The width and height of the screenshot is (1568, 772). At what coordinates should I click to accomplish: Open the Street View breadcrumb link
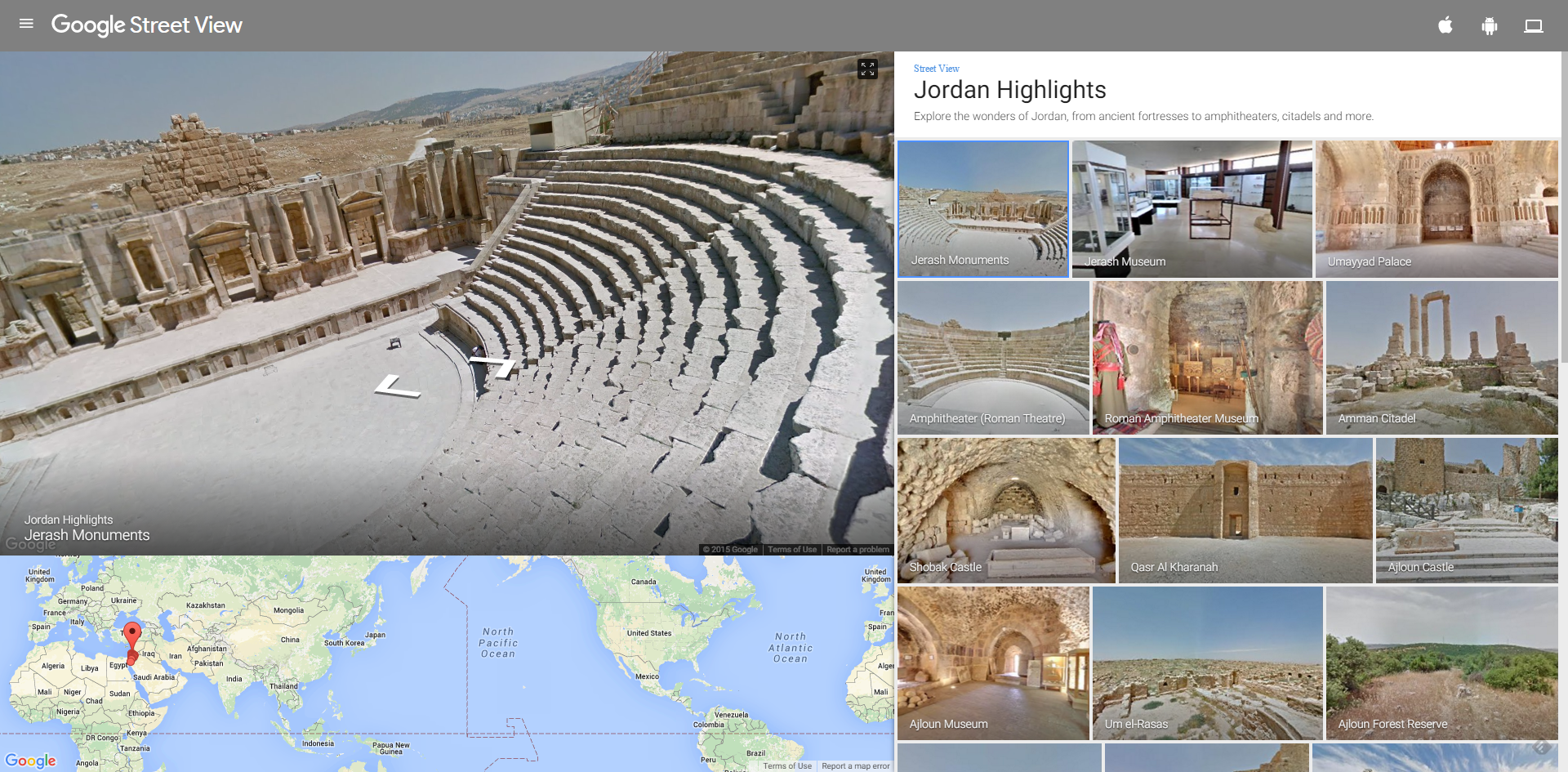[x=936, y=69]
